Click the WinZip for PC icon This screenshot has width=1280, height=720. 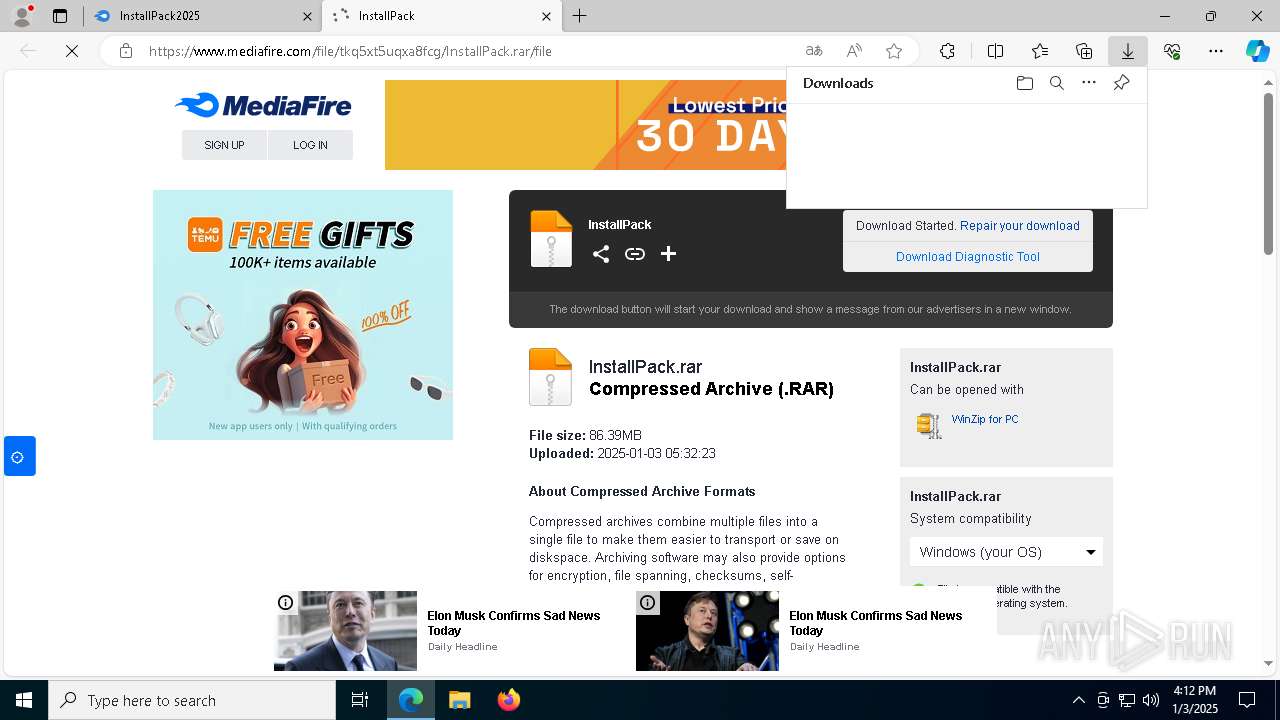[929, 425]
